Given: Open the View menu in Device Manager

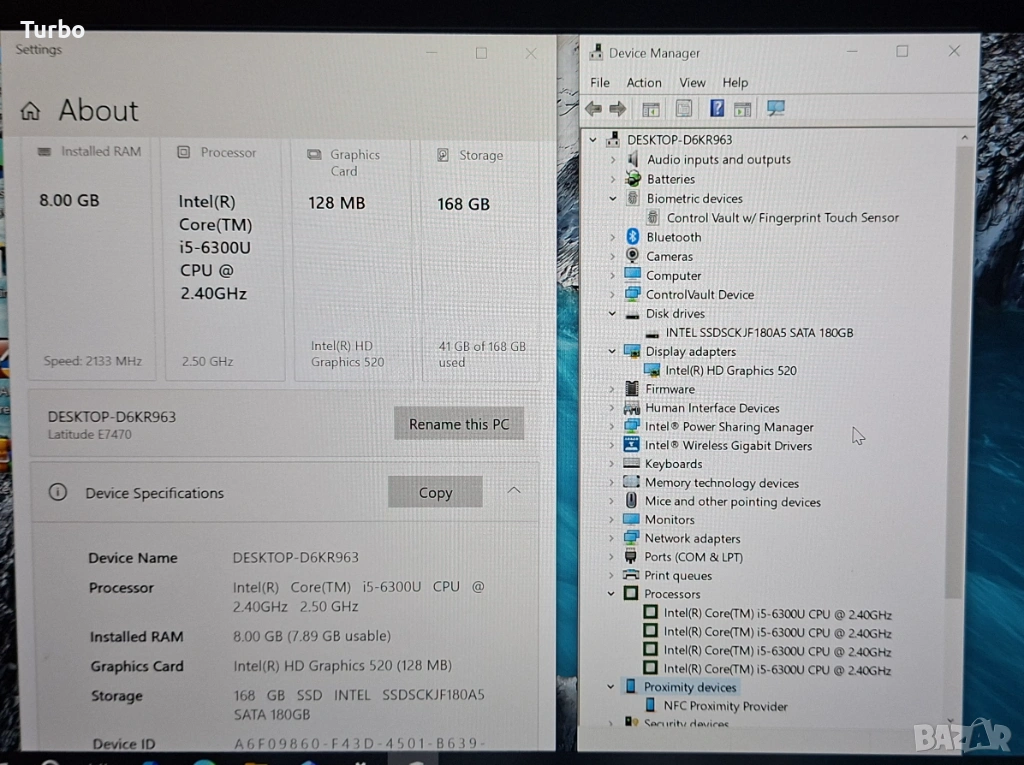Looking at the screenshot, I should [692, 83].
